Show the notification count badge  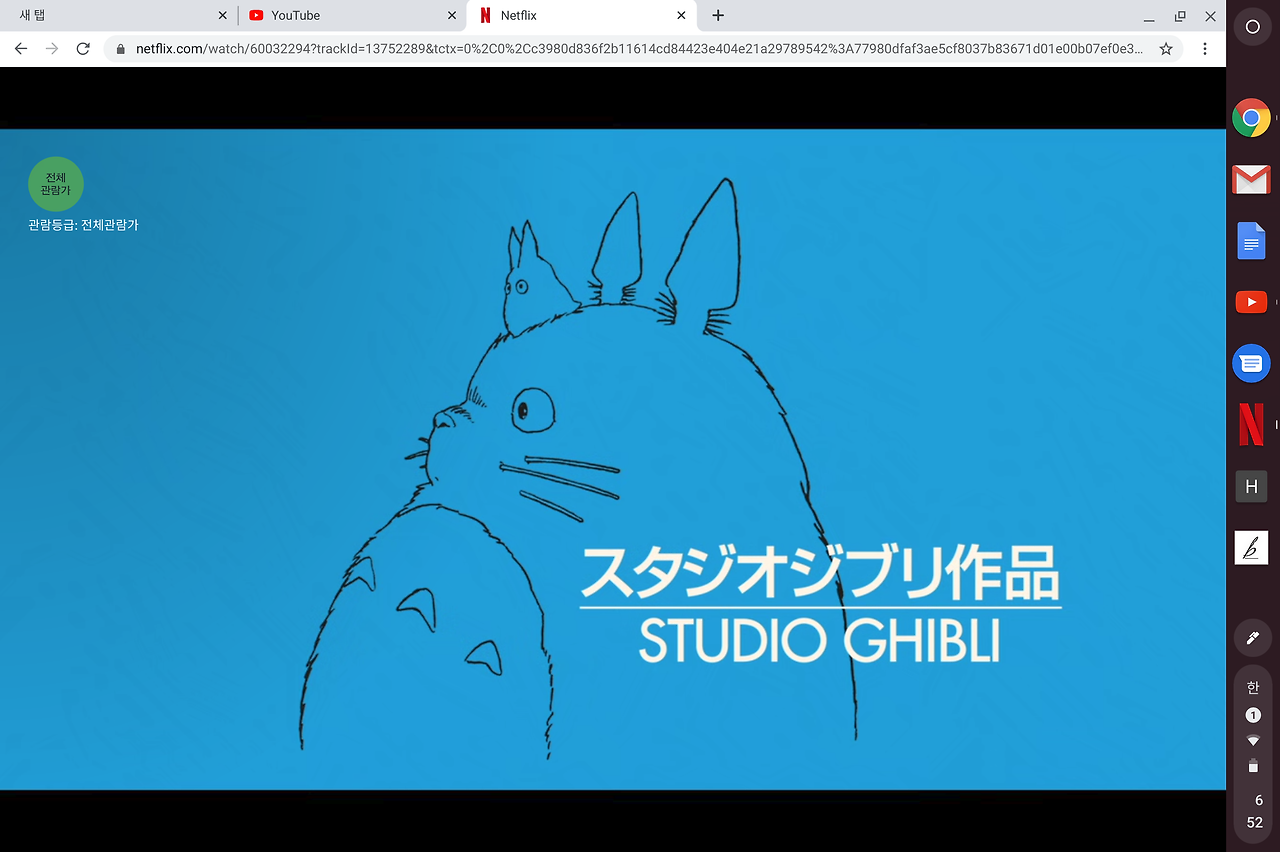(1253, 715)
